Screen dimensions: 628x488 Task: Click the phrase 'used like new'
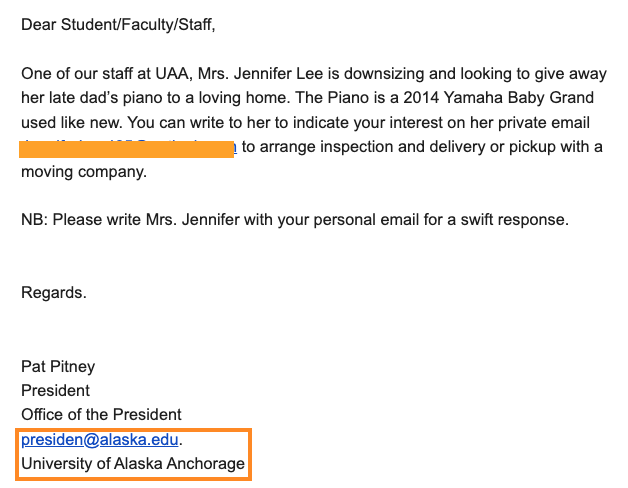[x=71, y=123]
